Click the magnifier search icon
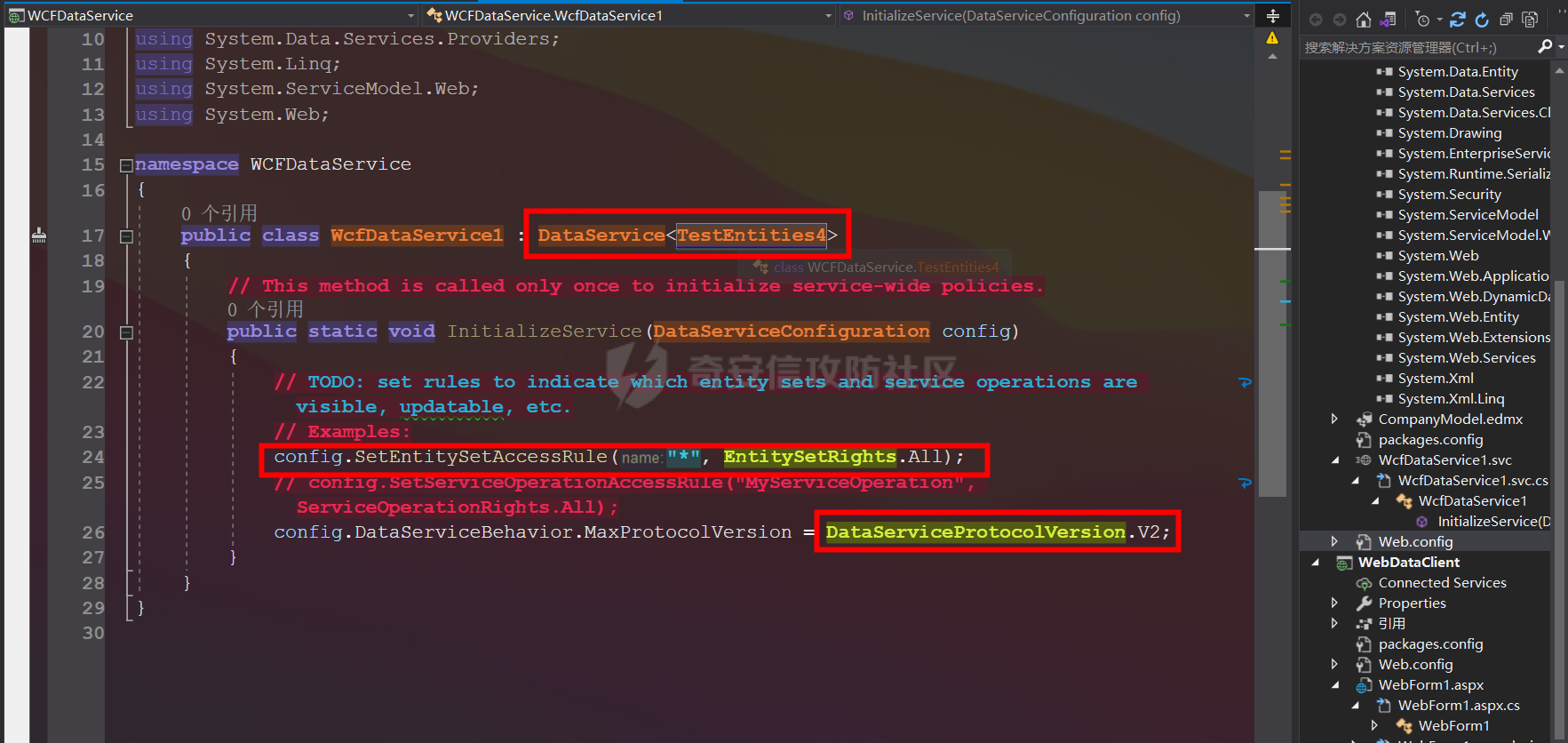Viewport: 1568px width, 743px height. pyautogui.click(x=1545, y=46)
